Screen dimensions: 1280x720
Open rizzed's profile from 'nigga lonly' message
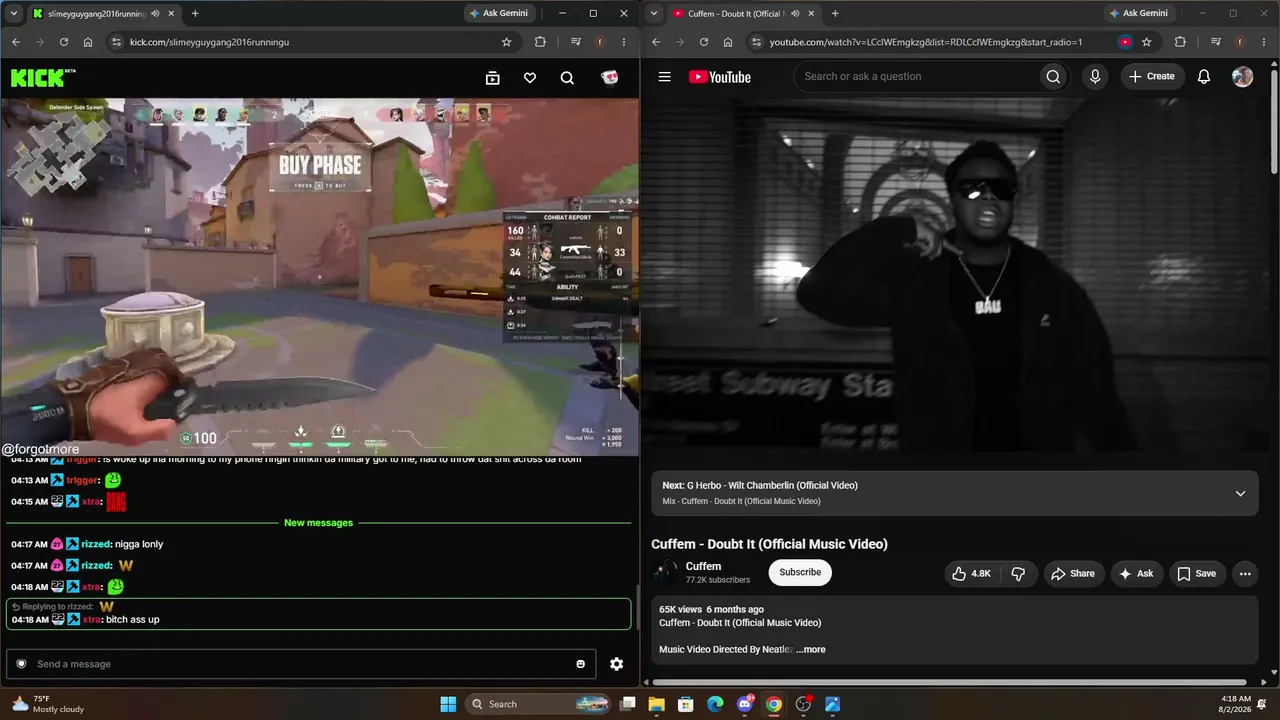point(96,544)
